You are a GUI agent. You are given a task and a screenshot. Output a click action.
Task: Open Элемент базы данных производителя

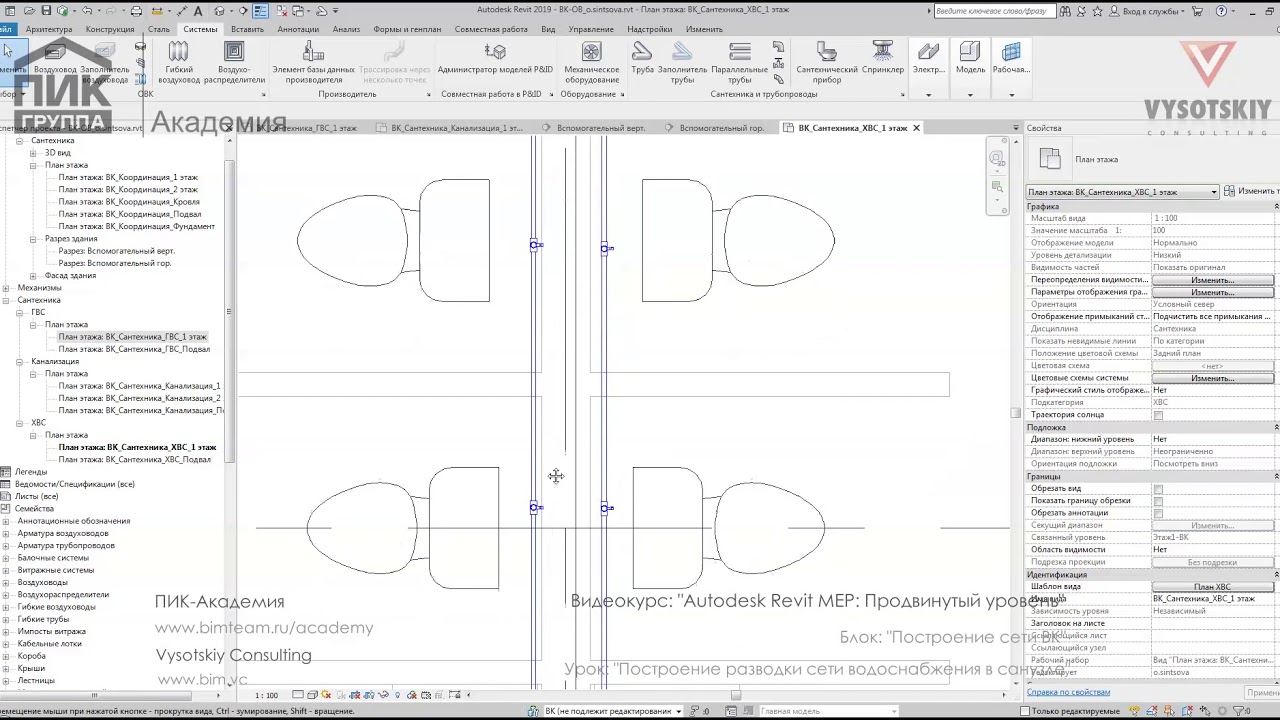point(313,62)
